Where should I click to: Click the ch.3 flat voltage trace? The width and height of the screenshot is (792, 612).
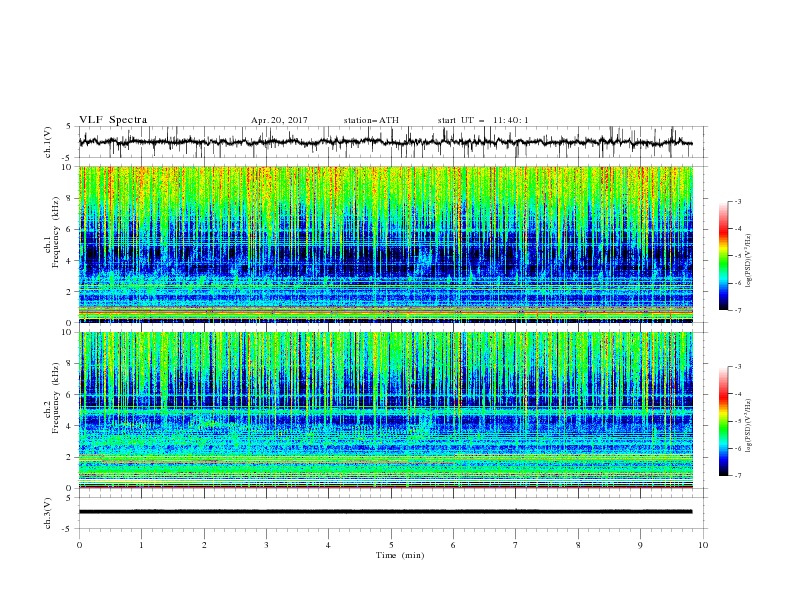click(x=385, y=512)
